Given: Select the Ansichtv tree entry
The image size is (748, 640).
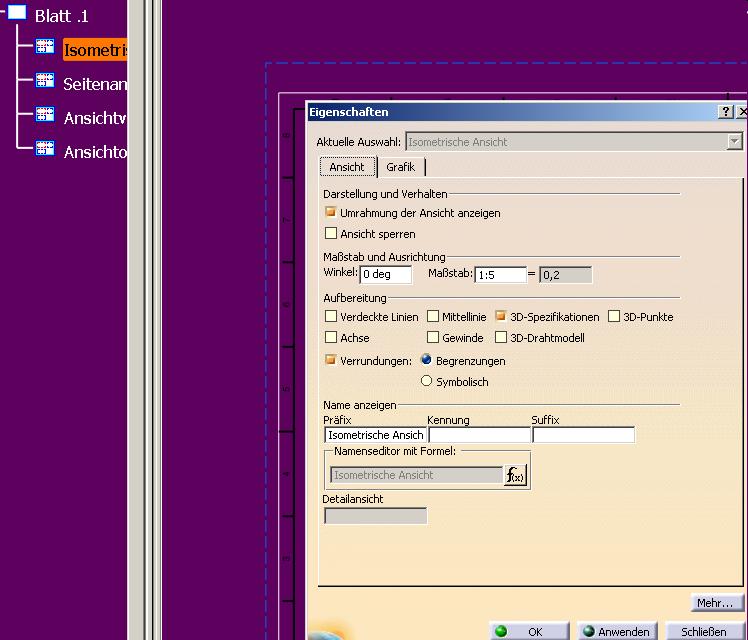Looking at the screenshot, I should click(95, 118).
